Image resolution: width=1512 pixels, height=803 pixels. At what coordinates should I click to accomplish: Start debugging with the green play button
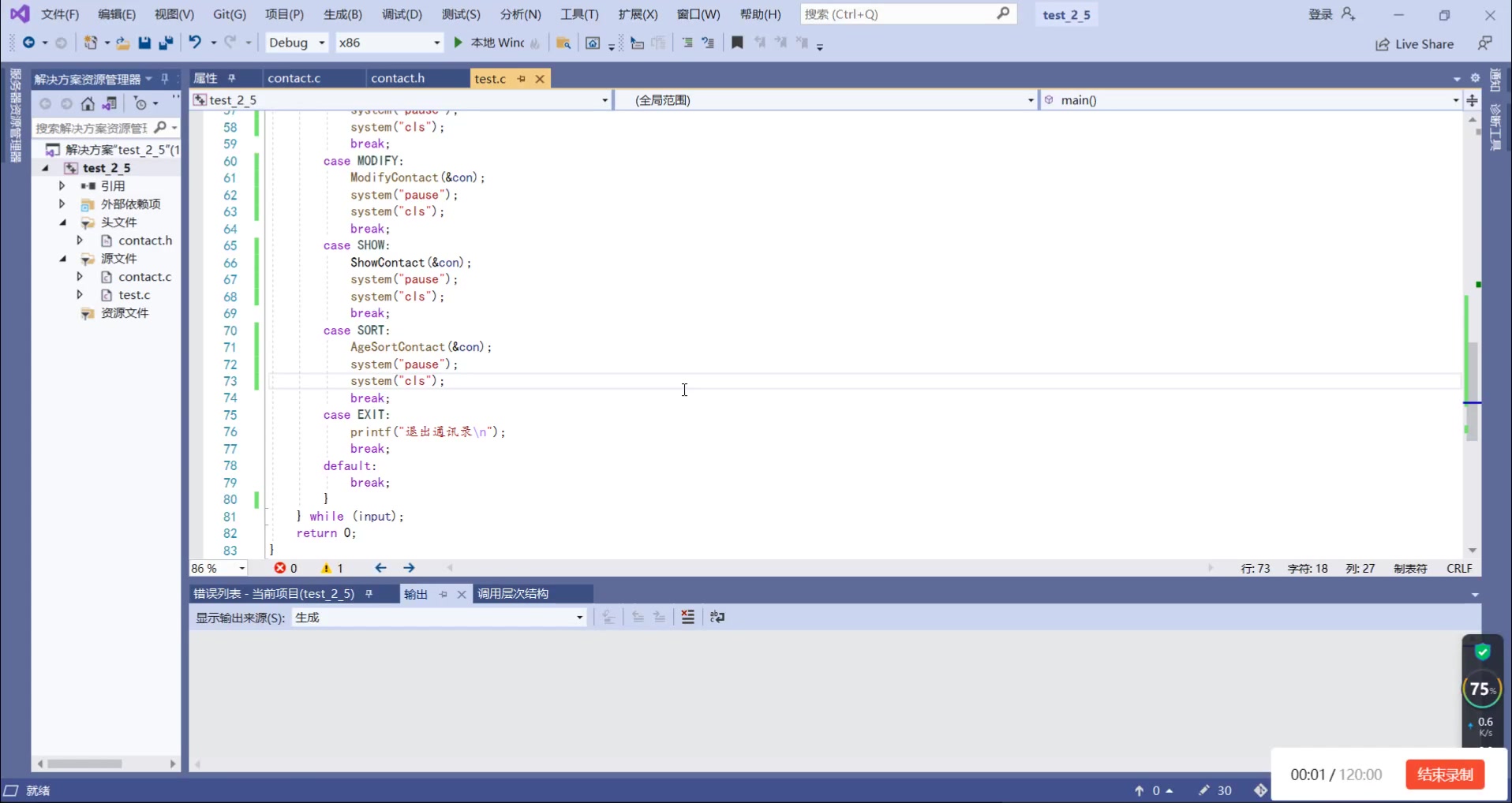click(458, 43)
